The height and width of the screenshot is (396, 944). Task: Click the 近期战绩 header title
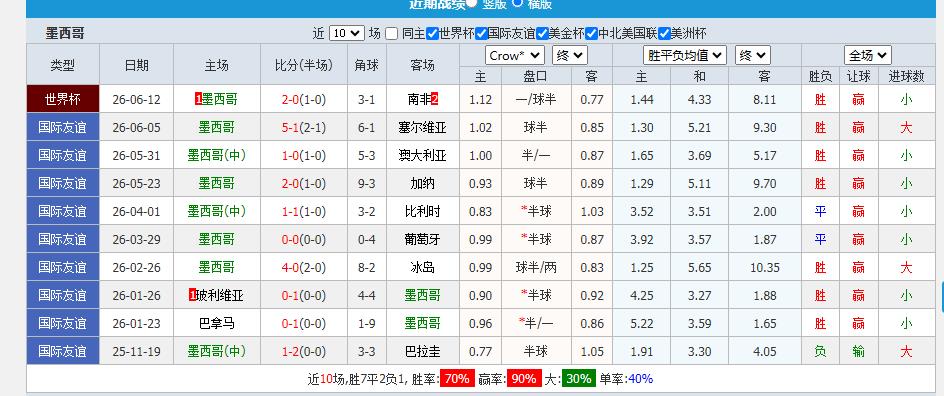click(437, 4)
